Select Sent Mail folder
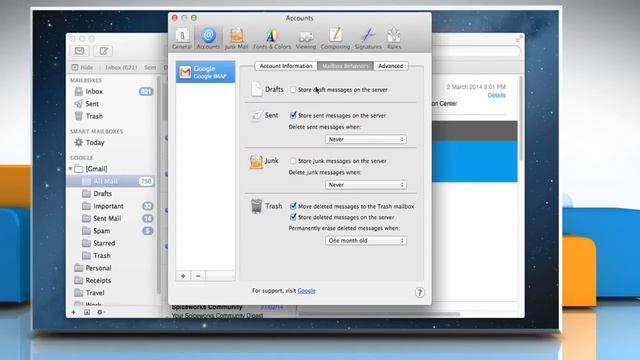The image size is (640, 360). tap(112, 218)
